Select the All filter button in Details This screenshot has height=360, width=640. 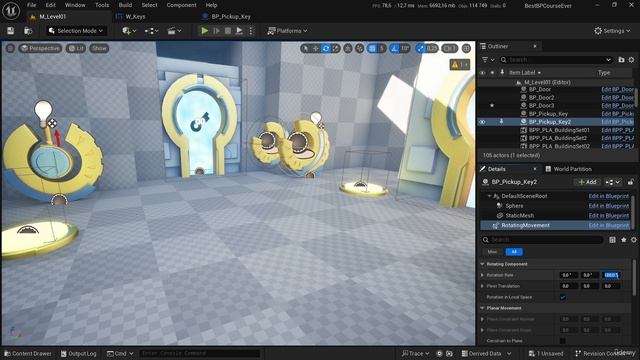pos(514,252)
